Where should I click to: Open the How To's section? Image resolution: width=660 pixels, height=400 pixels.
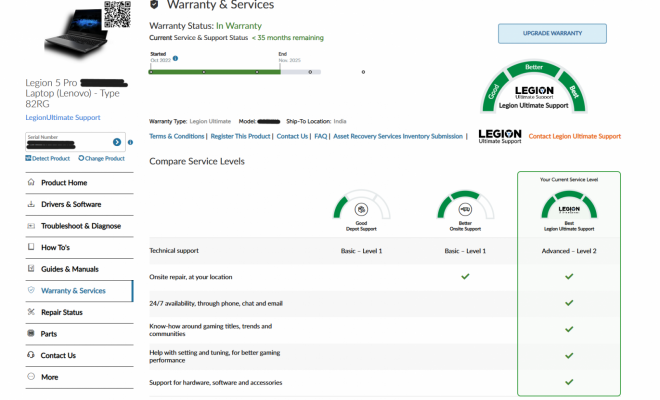(x=79, y=248)
